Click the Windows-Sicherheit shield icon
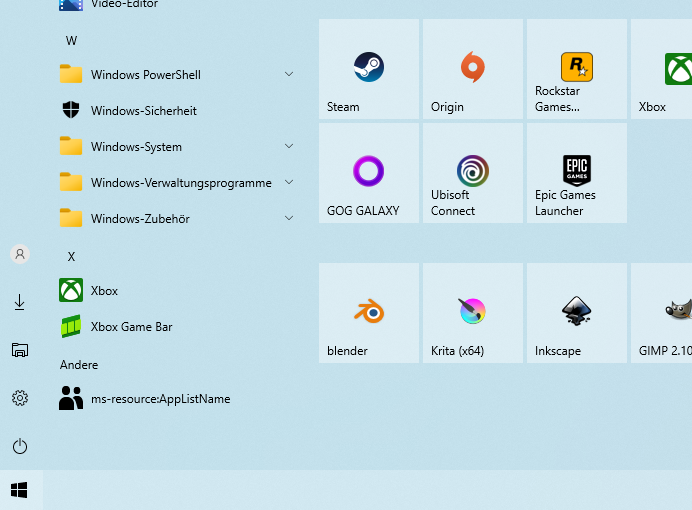The width and height of the screenshot is (692, 510). (x=71, y=110)
